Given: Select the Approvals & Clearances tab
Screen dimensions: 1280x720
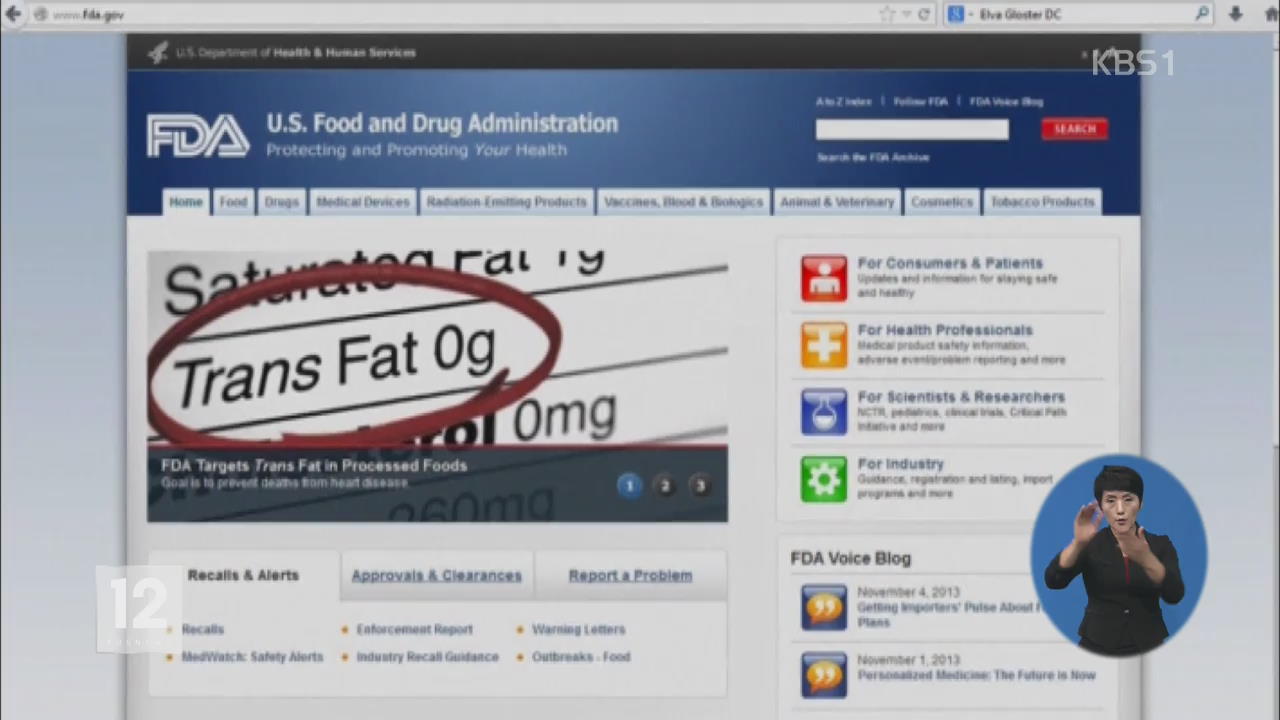Looking at the screenshot, I should tap(437, 576).
